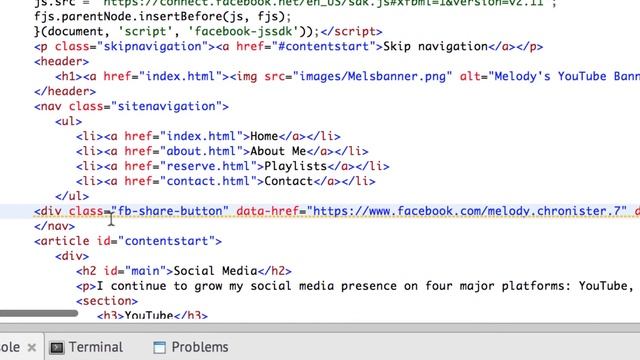Click the facebook.com/melody.chronister.7 data-href value
Screen dimensions: 640x360
(x=467, y=211)
